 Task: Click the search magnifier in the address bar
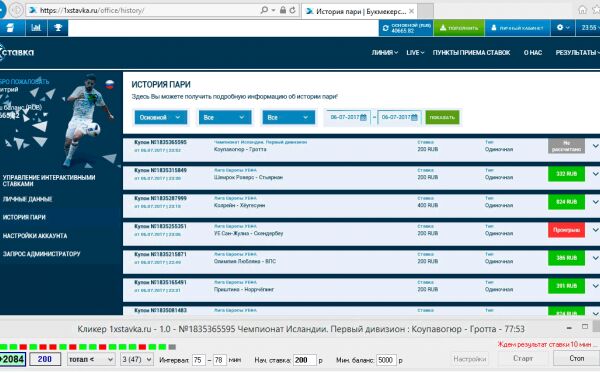(x=264, y=10)
